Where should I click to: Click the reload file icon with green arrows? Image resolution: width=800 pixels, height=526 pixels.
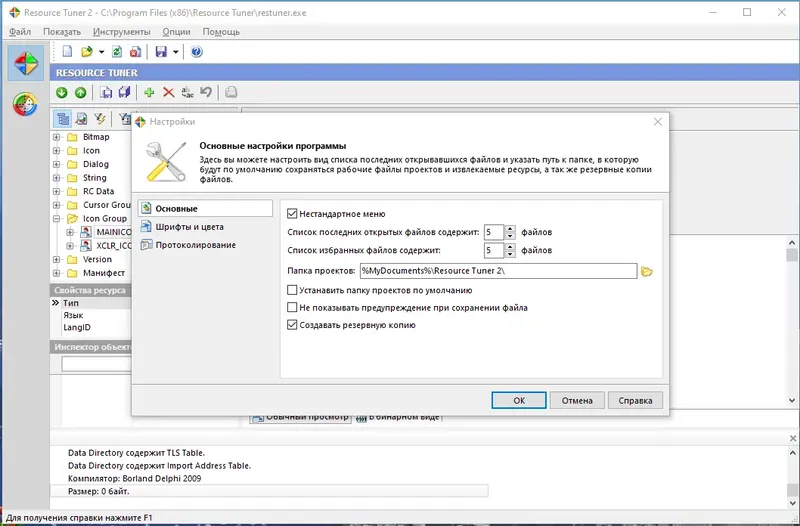[x=117, y=52]
